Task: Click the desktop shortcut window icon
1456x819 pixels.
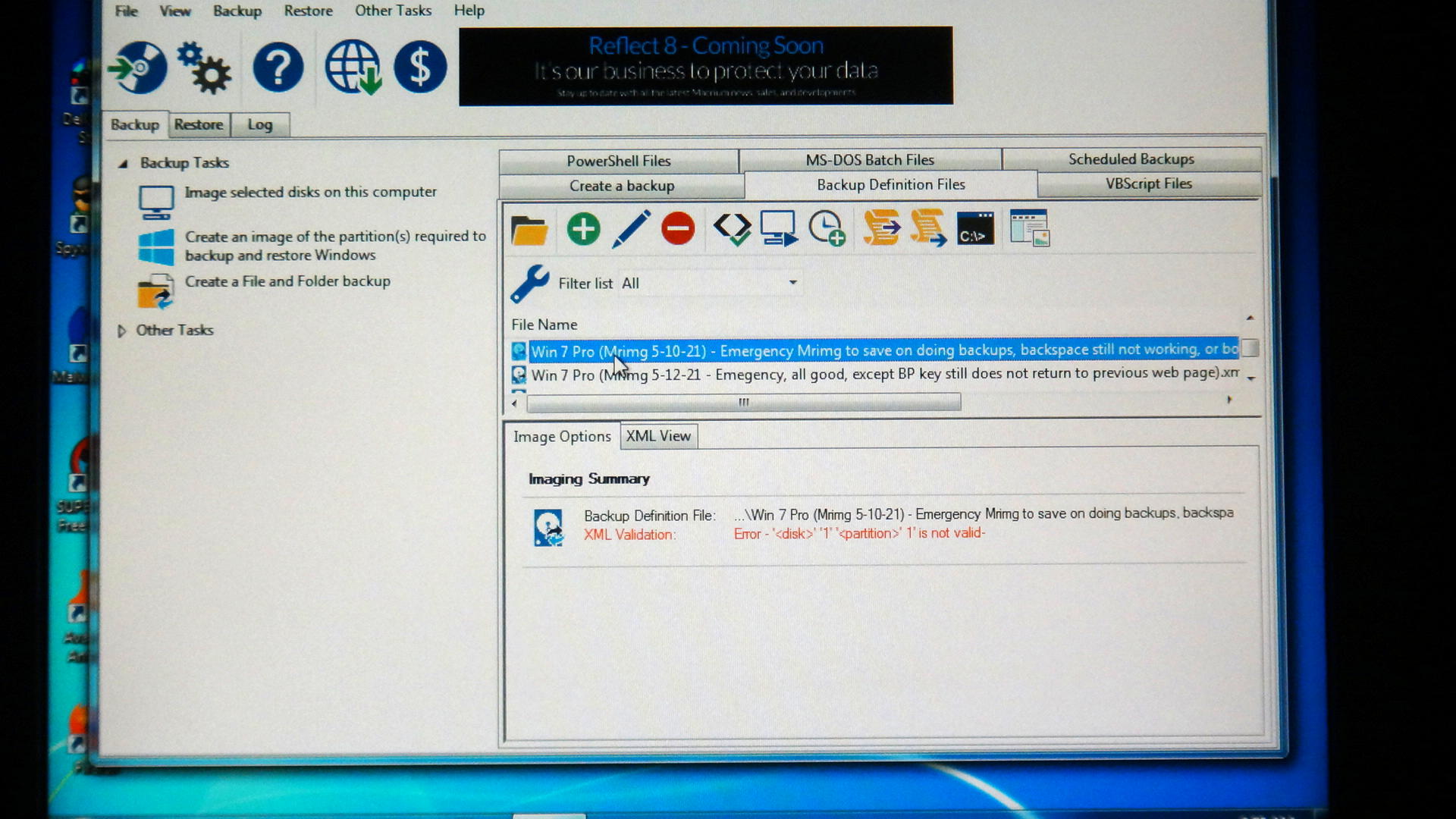Action: pos(1029,228)
